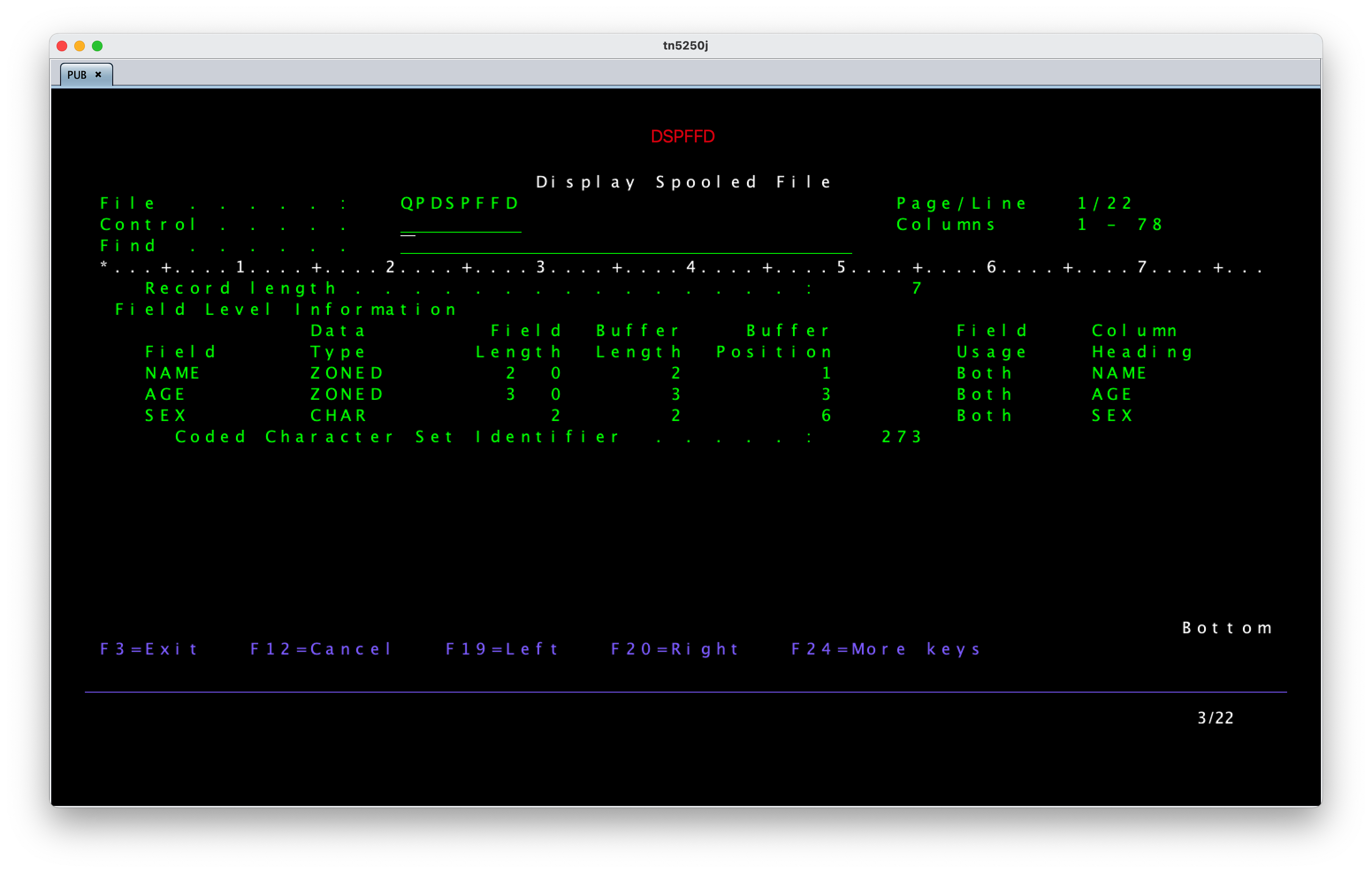The width and height of the screenshot is (1372, 873).
Task: Click the F12=Cancel function key label
Action: (321, 649)
